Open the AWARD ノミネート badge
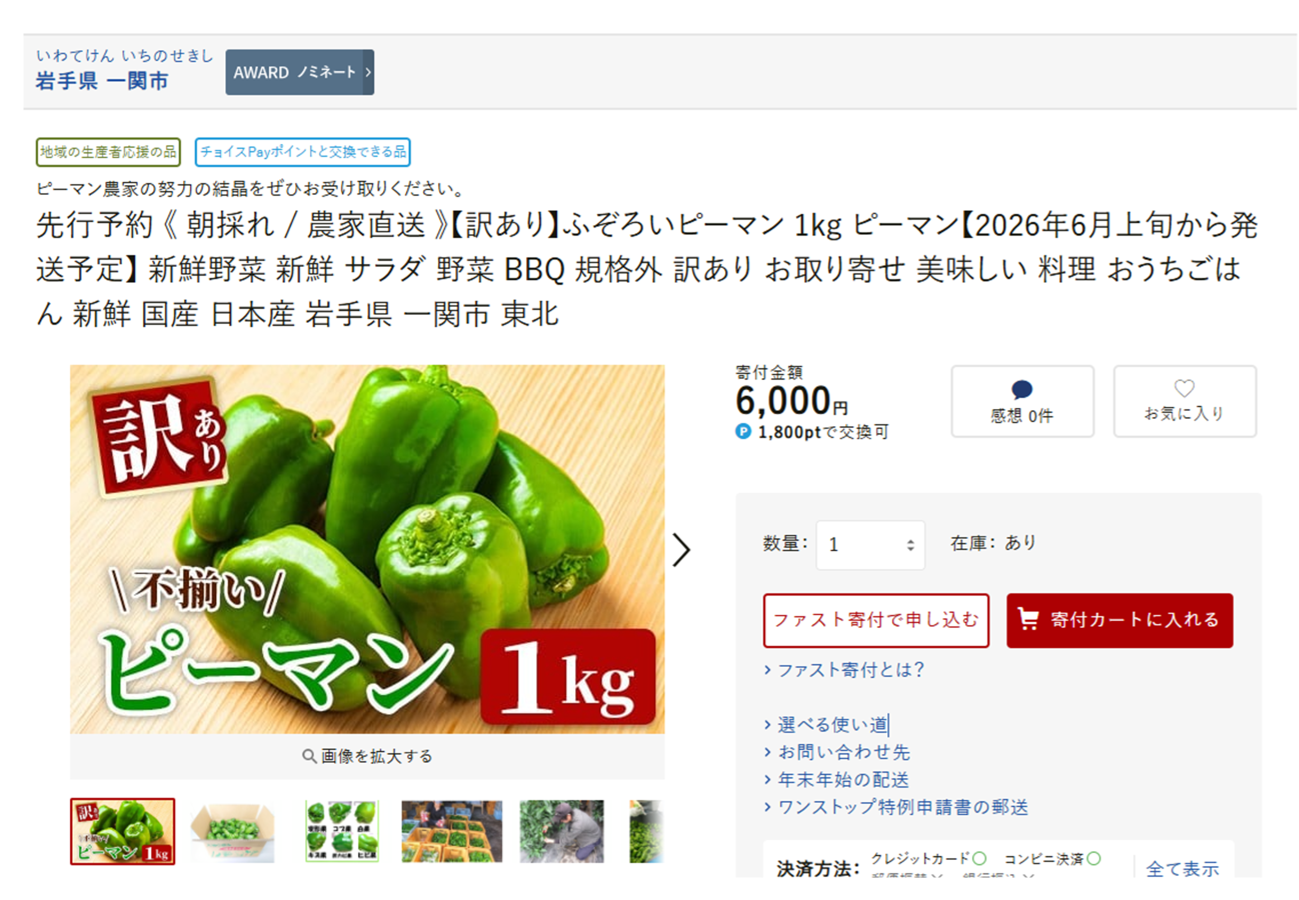The width and height of the screenshot is (1299, 900). click(x=300, y=72)
